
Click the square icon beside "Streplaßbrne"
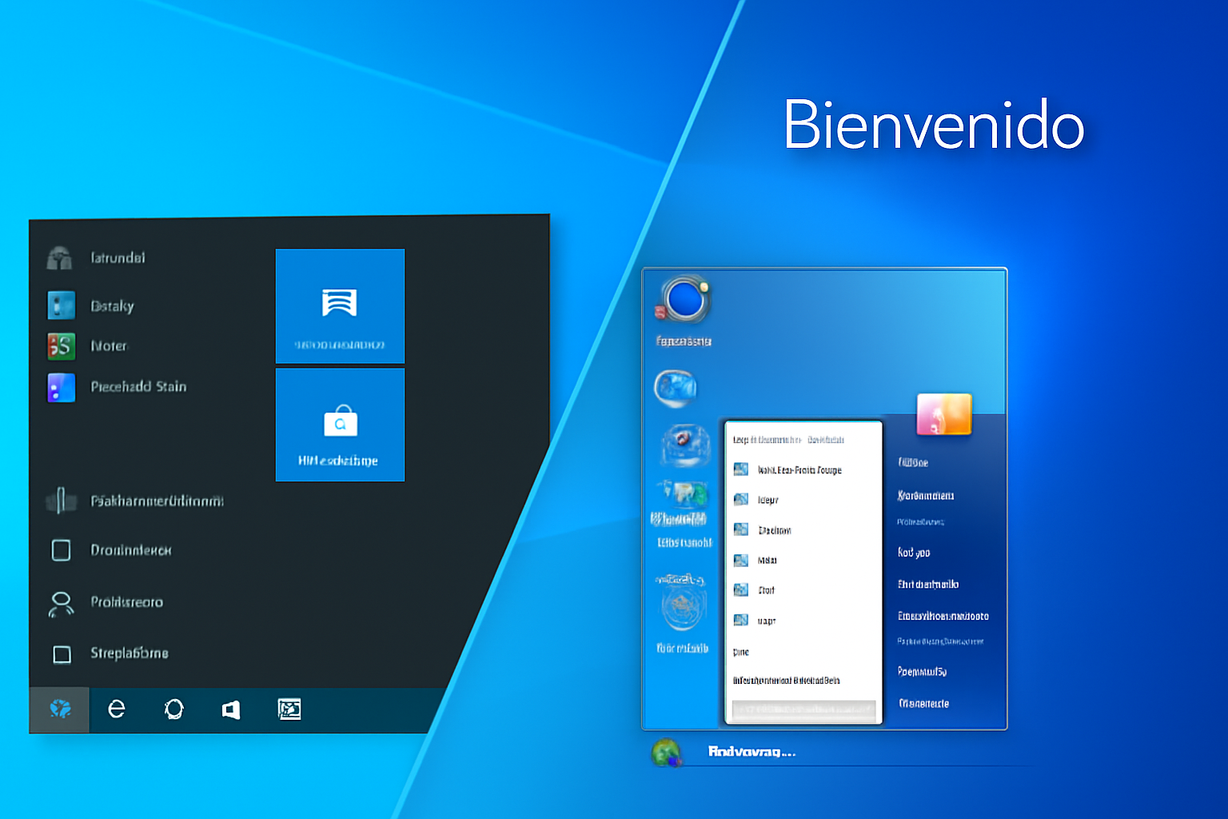61,654
